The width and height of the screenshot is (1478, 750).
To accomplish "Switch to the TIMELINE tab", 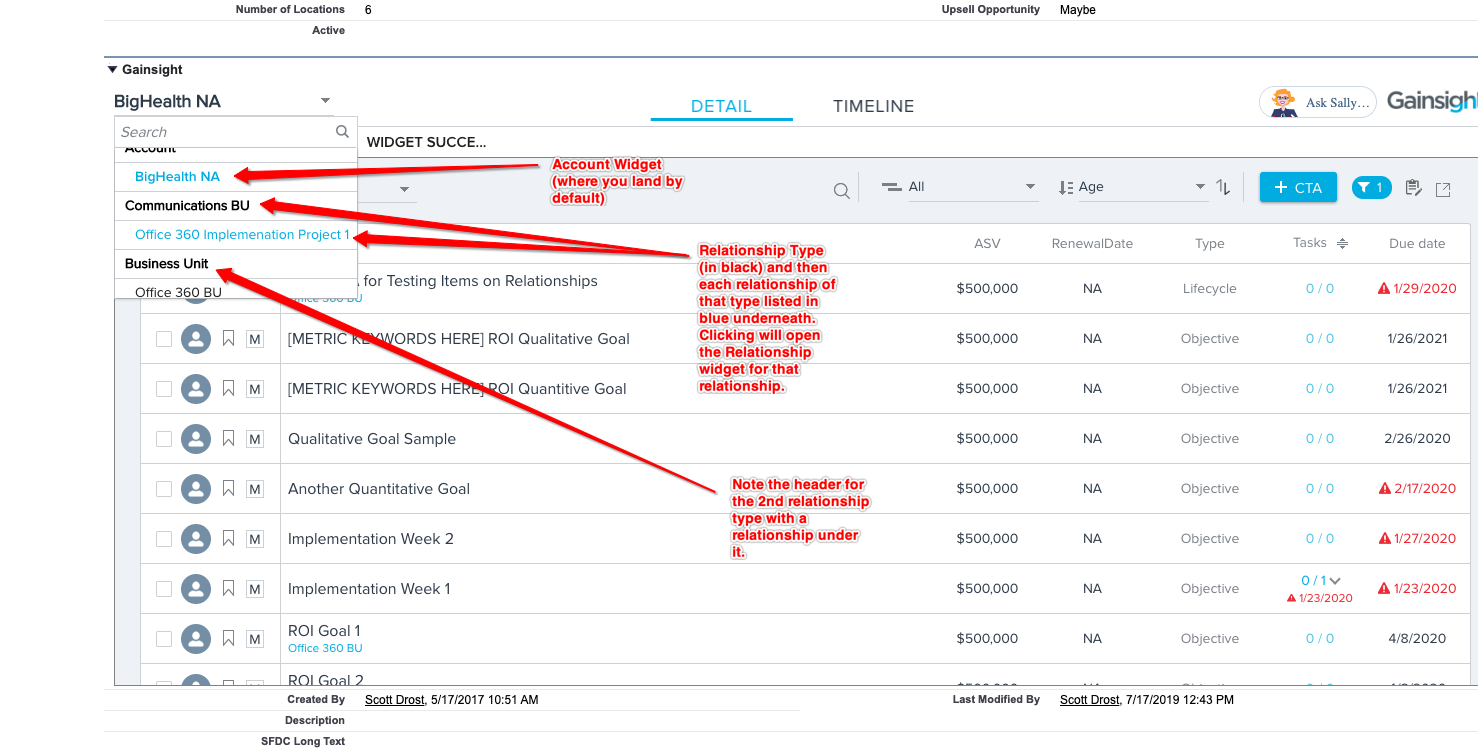I will [x=873, y=106].
